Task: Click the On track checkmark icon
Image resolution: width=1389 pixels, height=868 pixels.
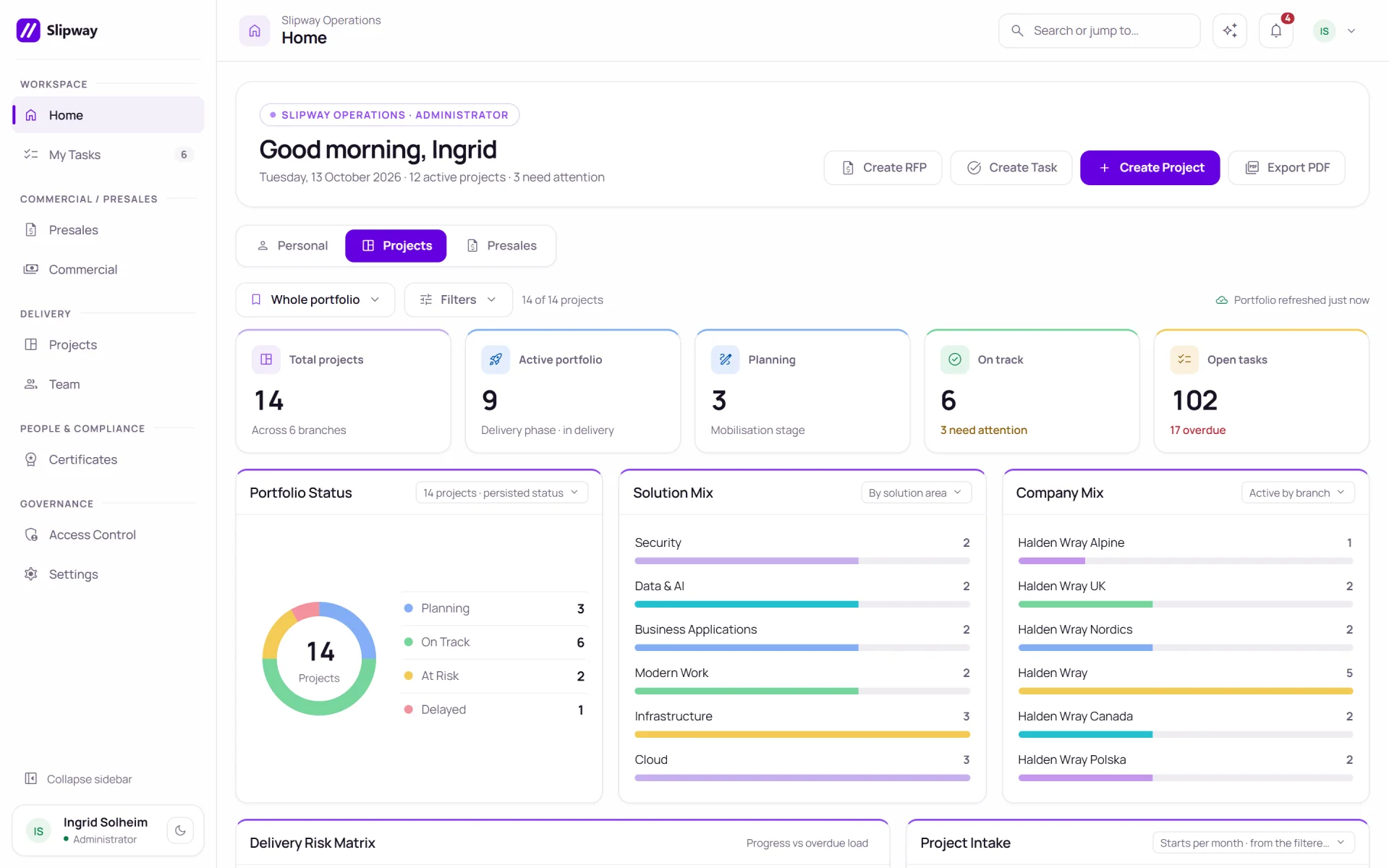Action: click(955, 359)
